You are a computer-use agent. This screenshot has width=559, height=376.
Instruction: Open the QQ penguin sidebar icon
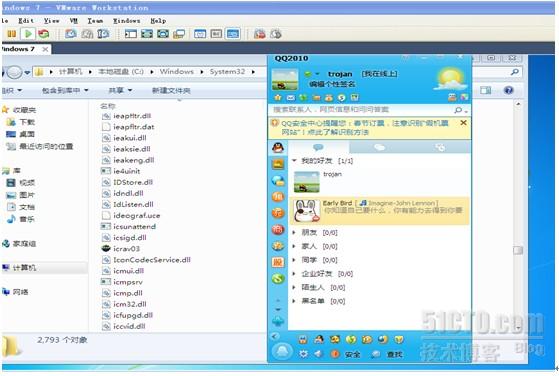point(278,148)
